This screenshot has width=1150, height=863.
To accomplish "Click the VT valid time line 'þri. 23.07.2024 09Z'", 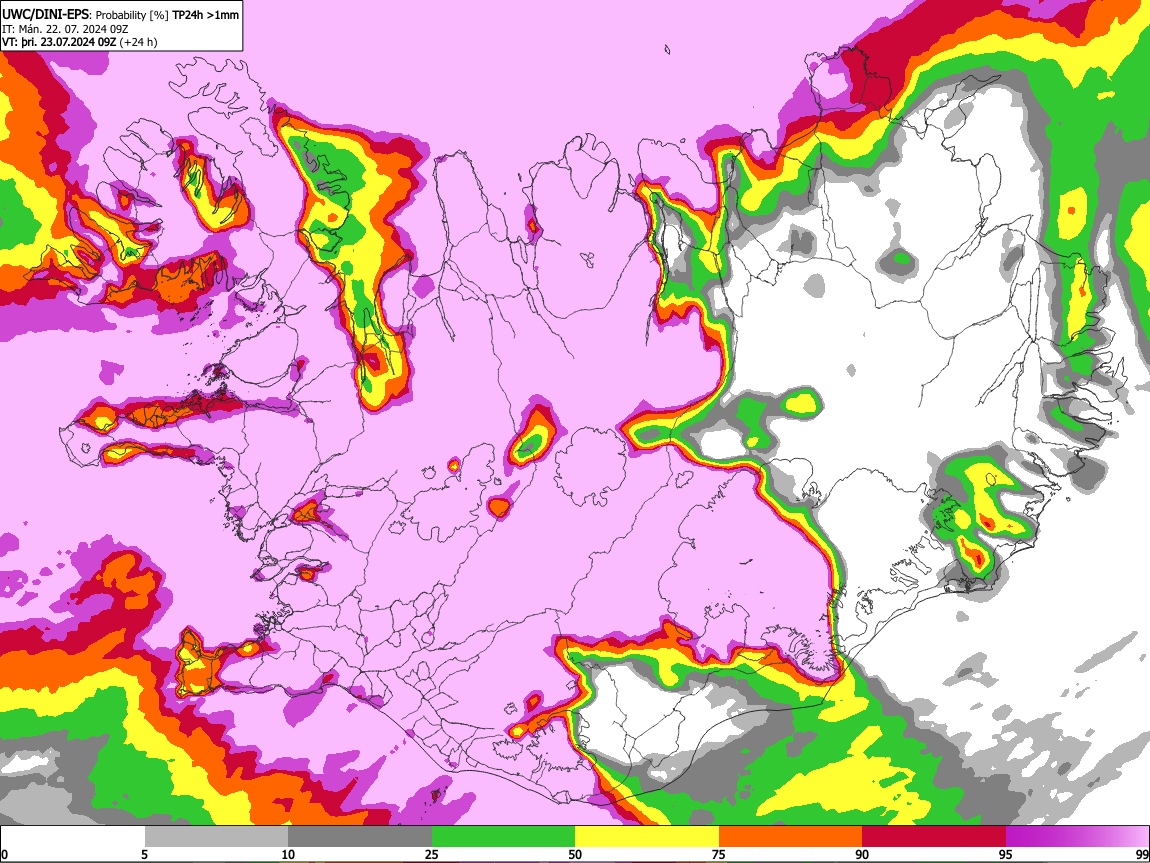I will coord(68,42).
